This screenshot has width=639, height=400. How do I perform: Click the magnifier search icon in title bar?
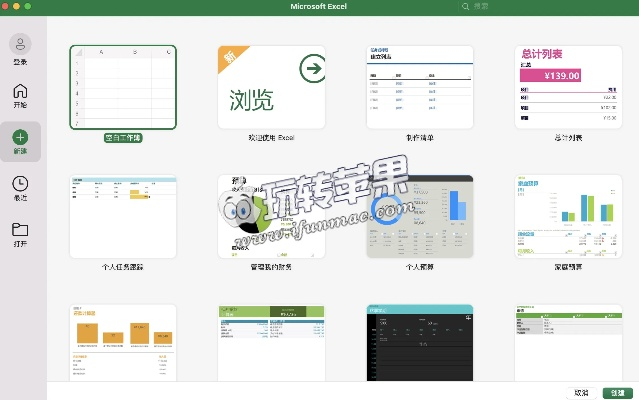466,6
